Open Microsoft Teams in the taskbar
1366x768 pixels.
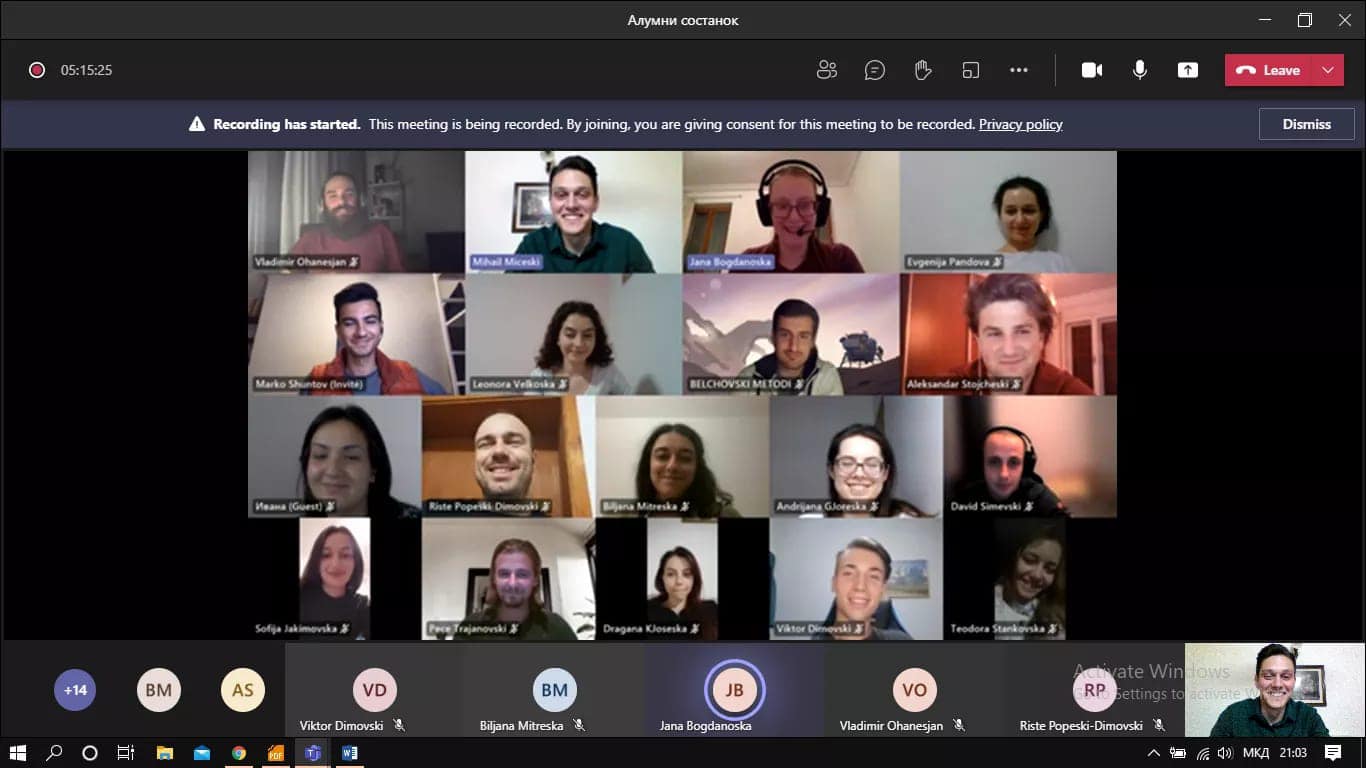(x=312, y=753)
